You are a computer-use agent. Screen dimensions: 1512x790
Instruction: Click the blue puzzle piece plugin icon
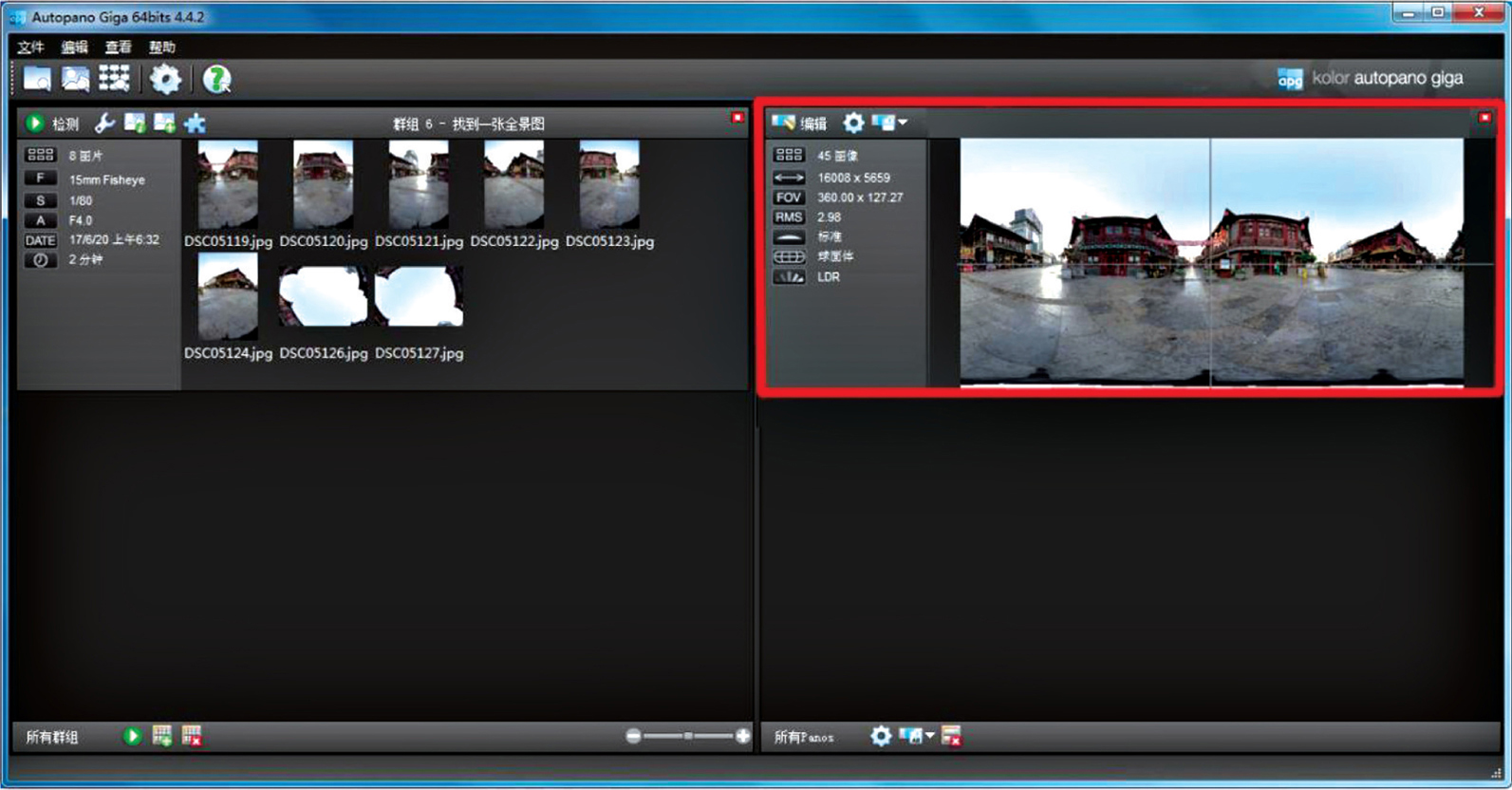point(195,122)
